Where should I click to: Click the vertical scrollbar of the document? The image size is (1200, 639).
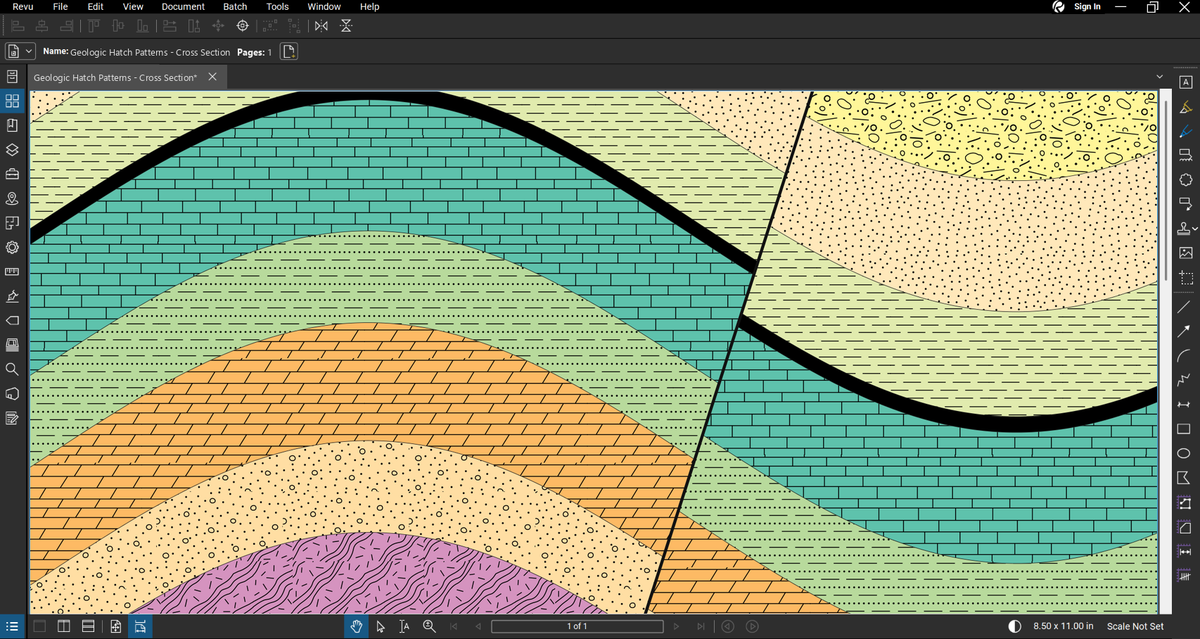[1166, 190]
